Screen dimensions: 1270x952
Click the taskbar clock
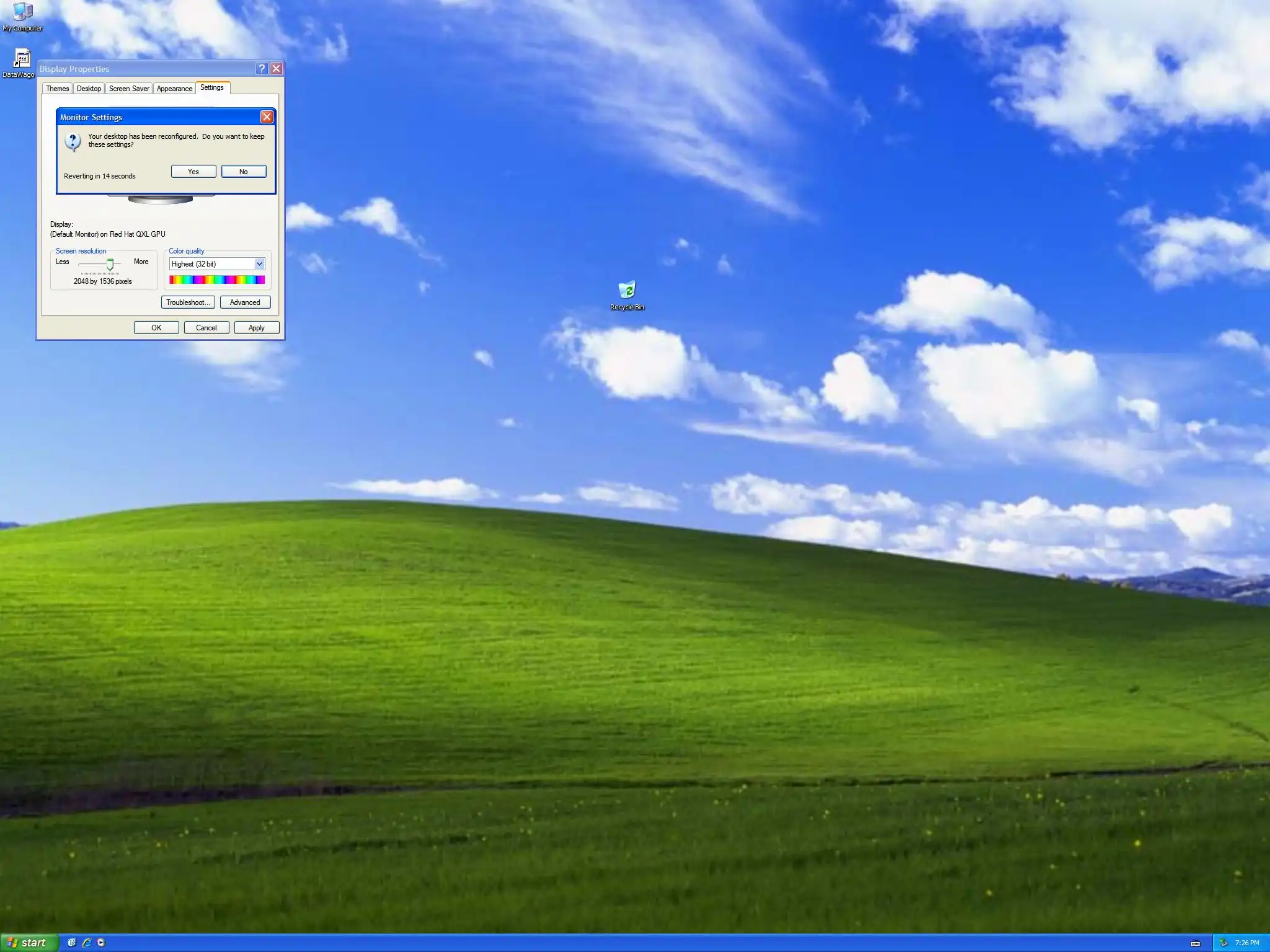tap(1246, 943)
